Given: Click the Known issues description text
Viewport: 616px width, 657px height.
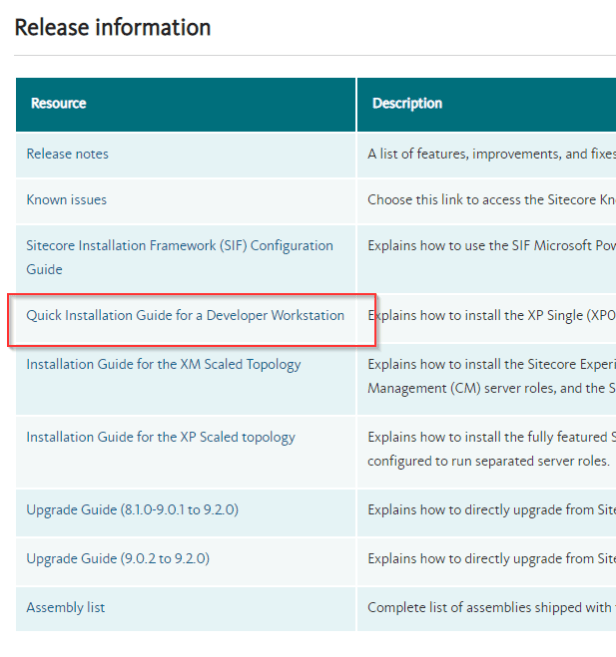Looking at the screenshot, I should [490, 200].
